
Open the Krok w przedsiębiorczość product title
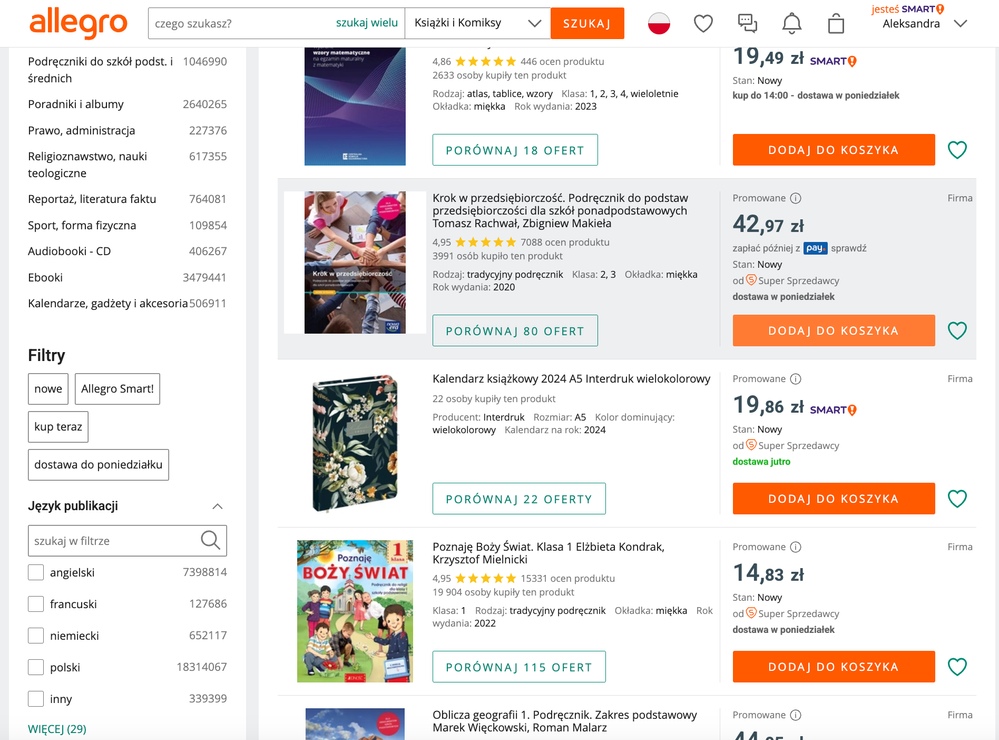click(560, 211)
